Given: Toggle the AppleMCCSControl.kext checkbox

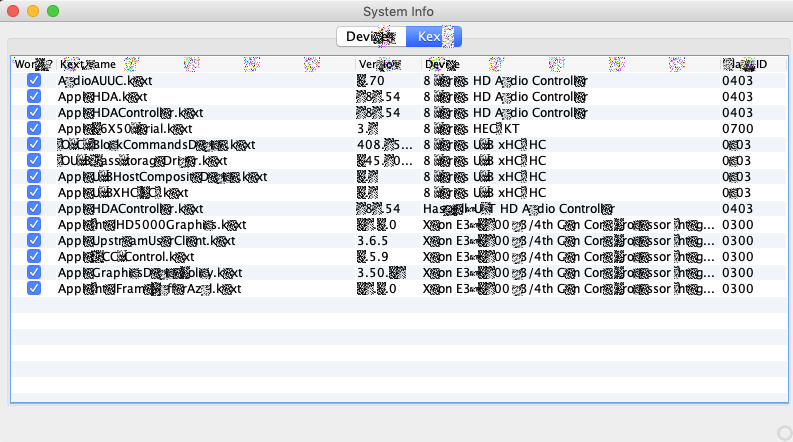Looking at the screenshot, I should (34, 256).
